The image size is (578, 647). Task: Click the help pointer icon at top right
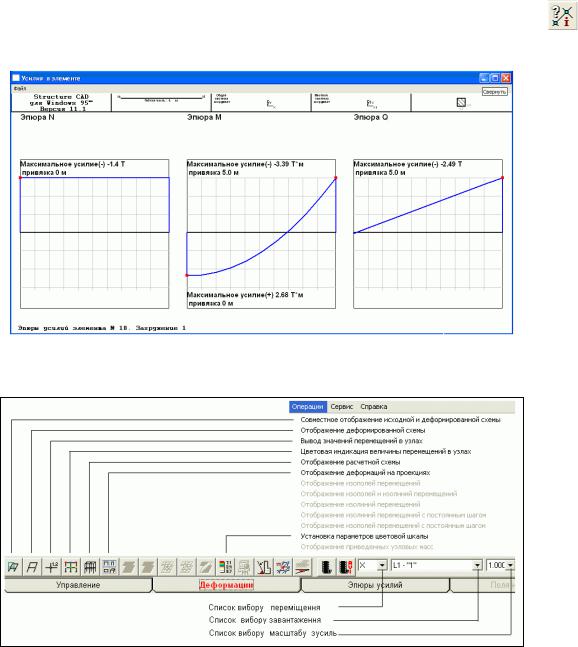(562, 16)
